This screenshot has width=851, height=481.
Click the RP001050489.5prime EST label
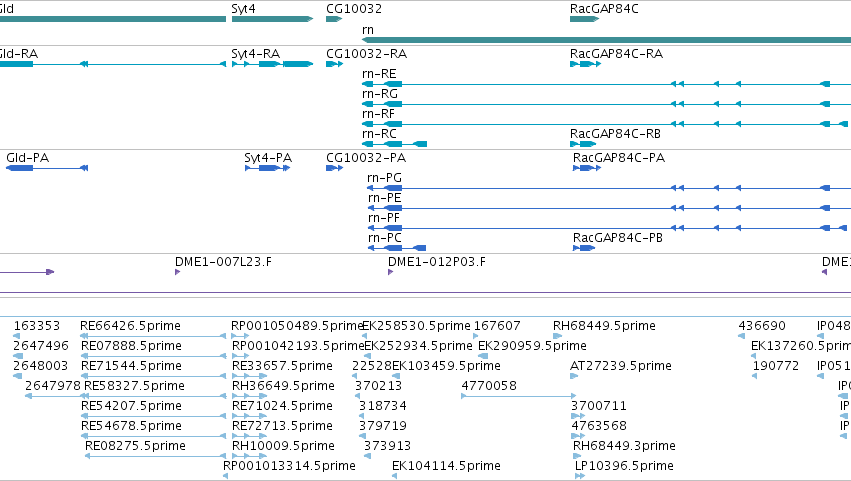[296, 326]
